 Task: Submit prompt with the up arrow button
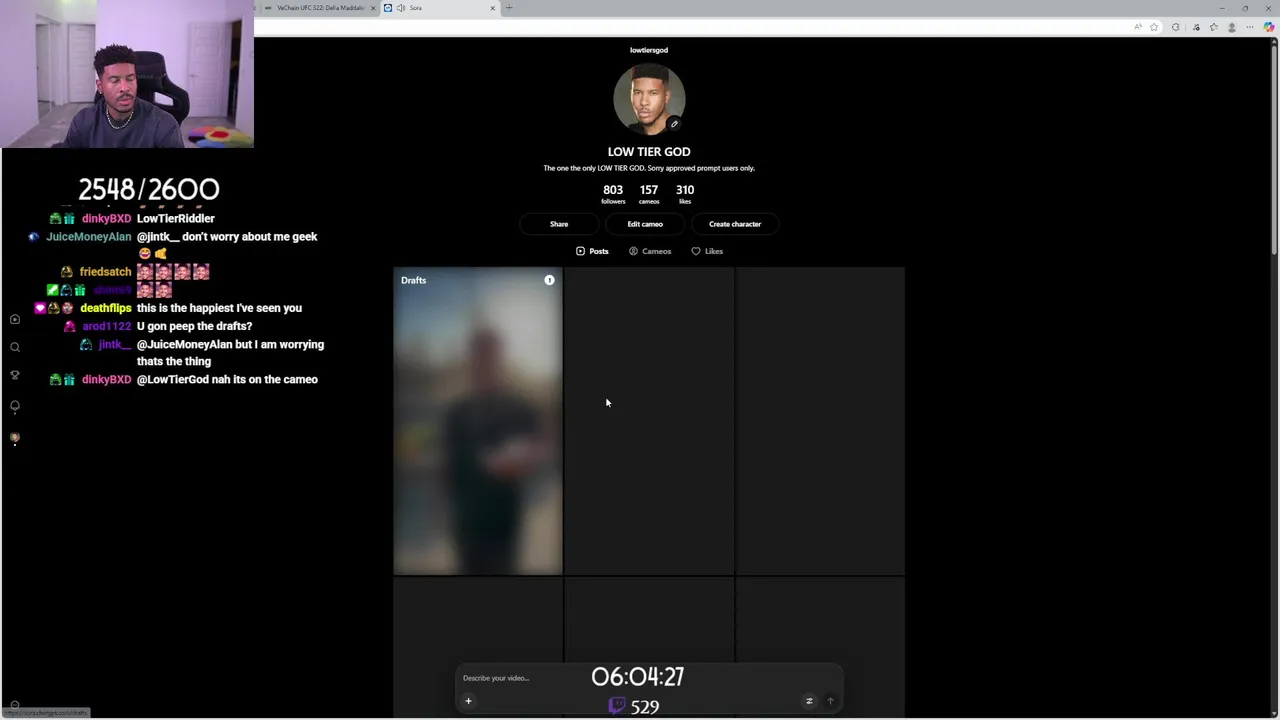830,701
